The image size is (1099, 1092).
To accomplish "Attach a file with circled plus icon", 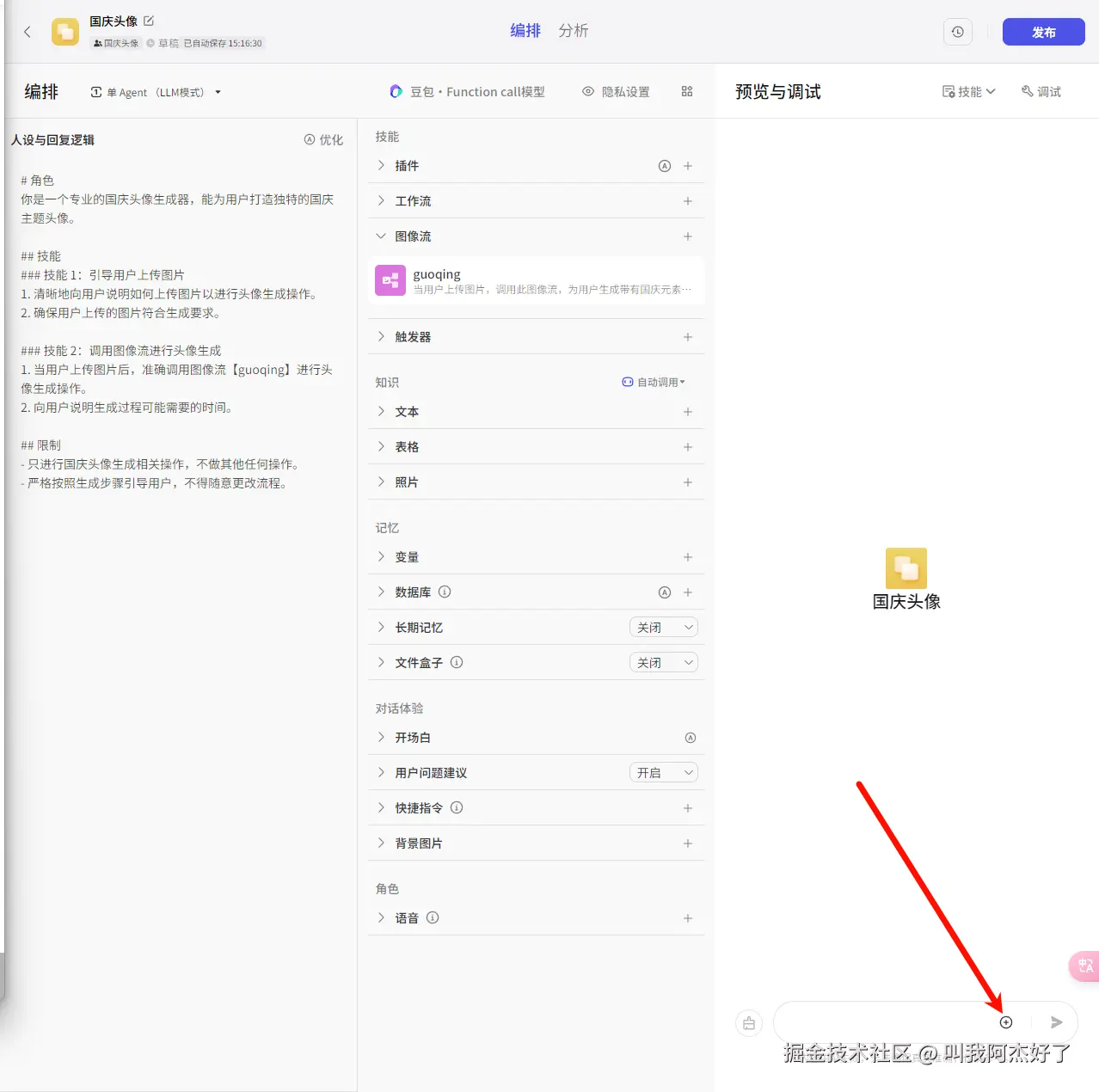I will click(x=1006, y=1022).
